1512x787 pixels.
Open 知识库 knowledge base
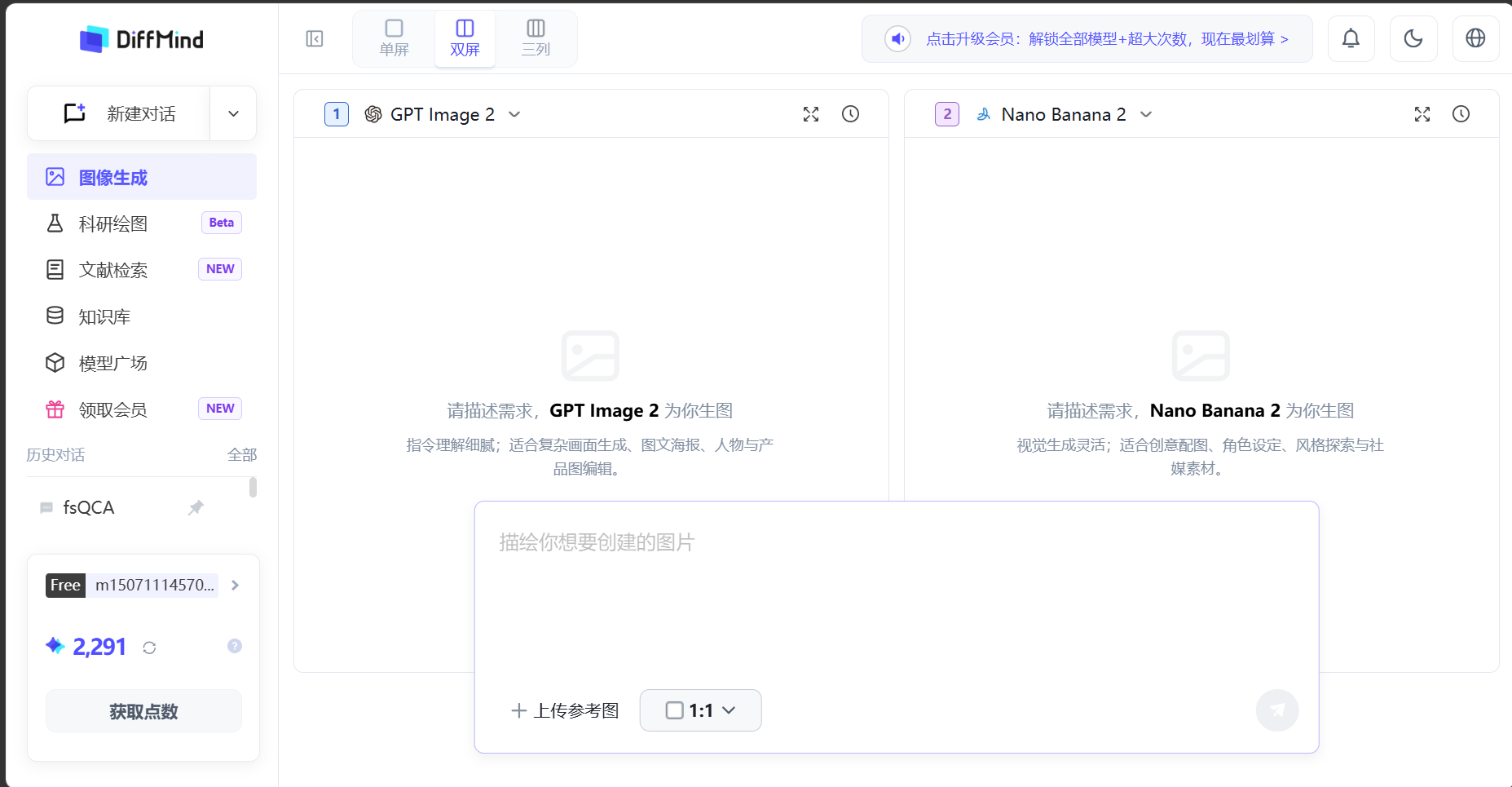tap(142, 316)
